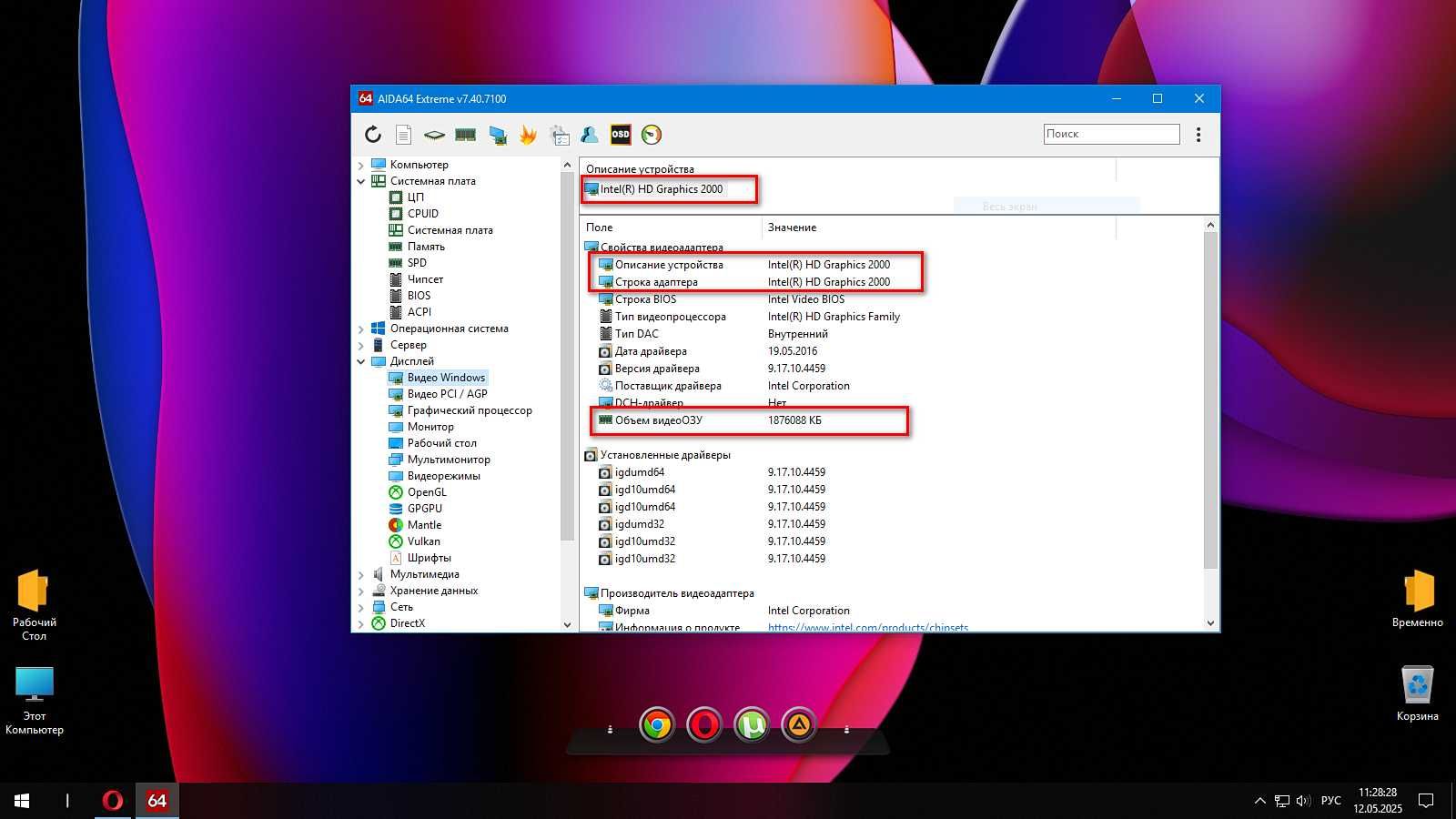1456x819 pixels.
Task: Select the SPD tree item
Action: click(417, 263)
